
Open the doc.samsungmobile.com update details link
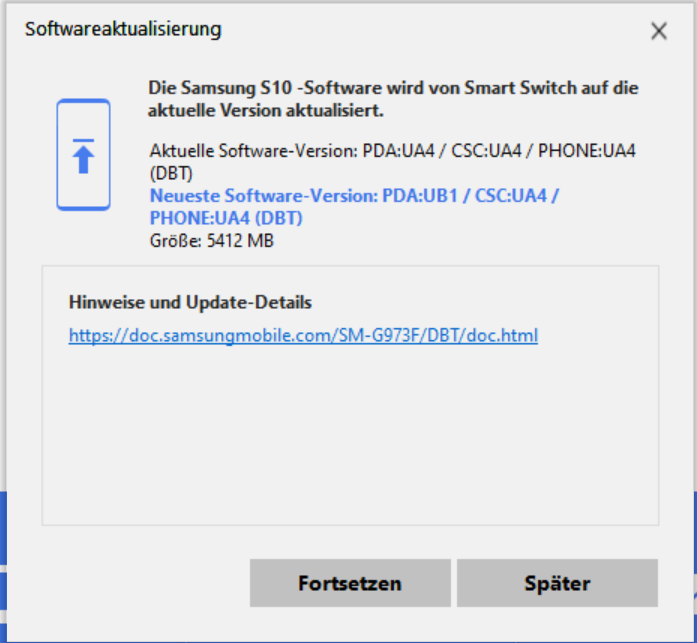[303, 335]
